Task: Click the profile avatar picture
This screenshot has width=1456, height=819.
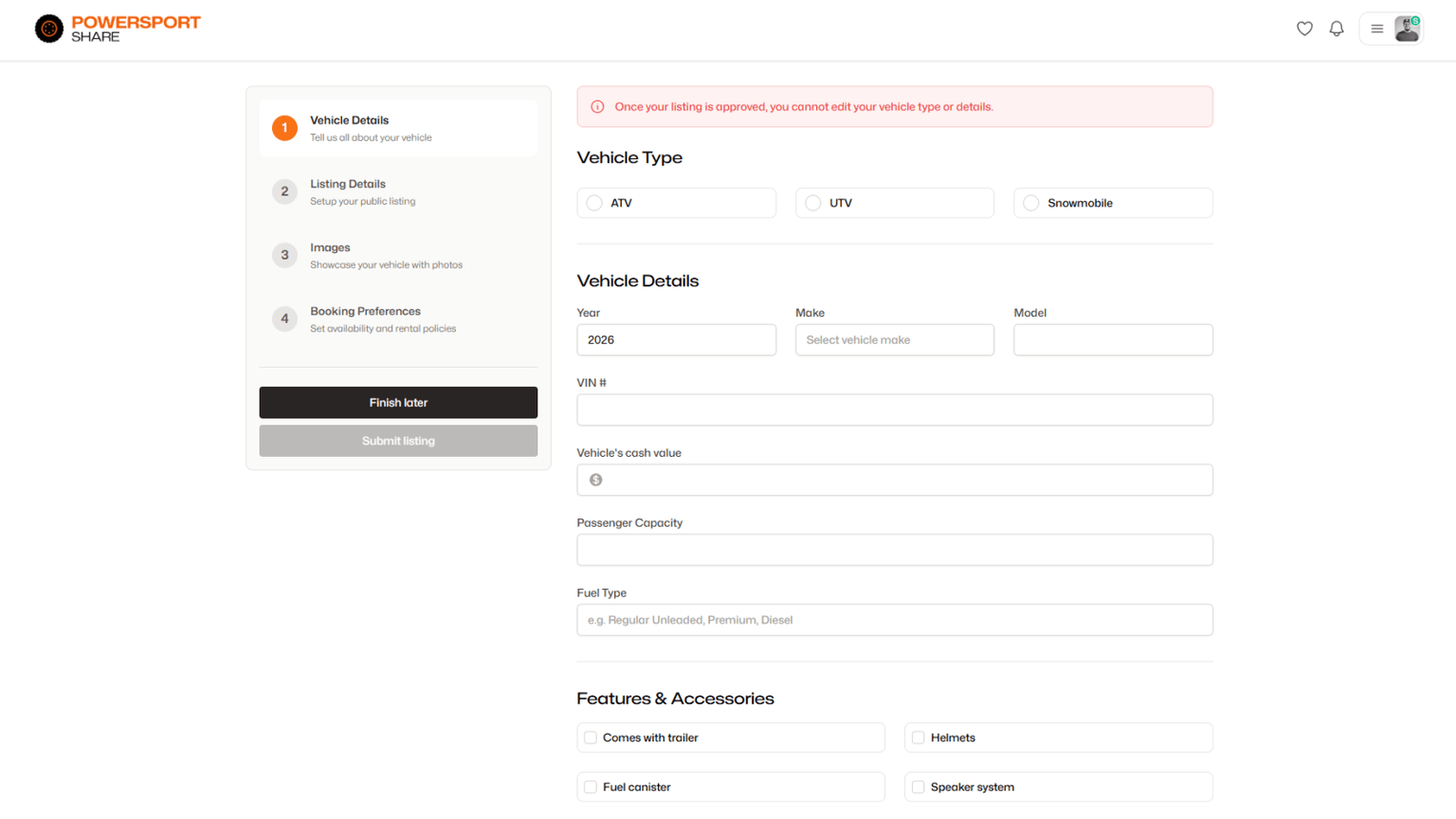Action: click(x=1406, y=28)
